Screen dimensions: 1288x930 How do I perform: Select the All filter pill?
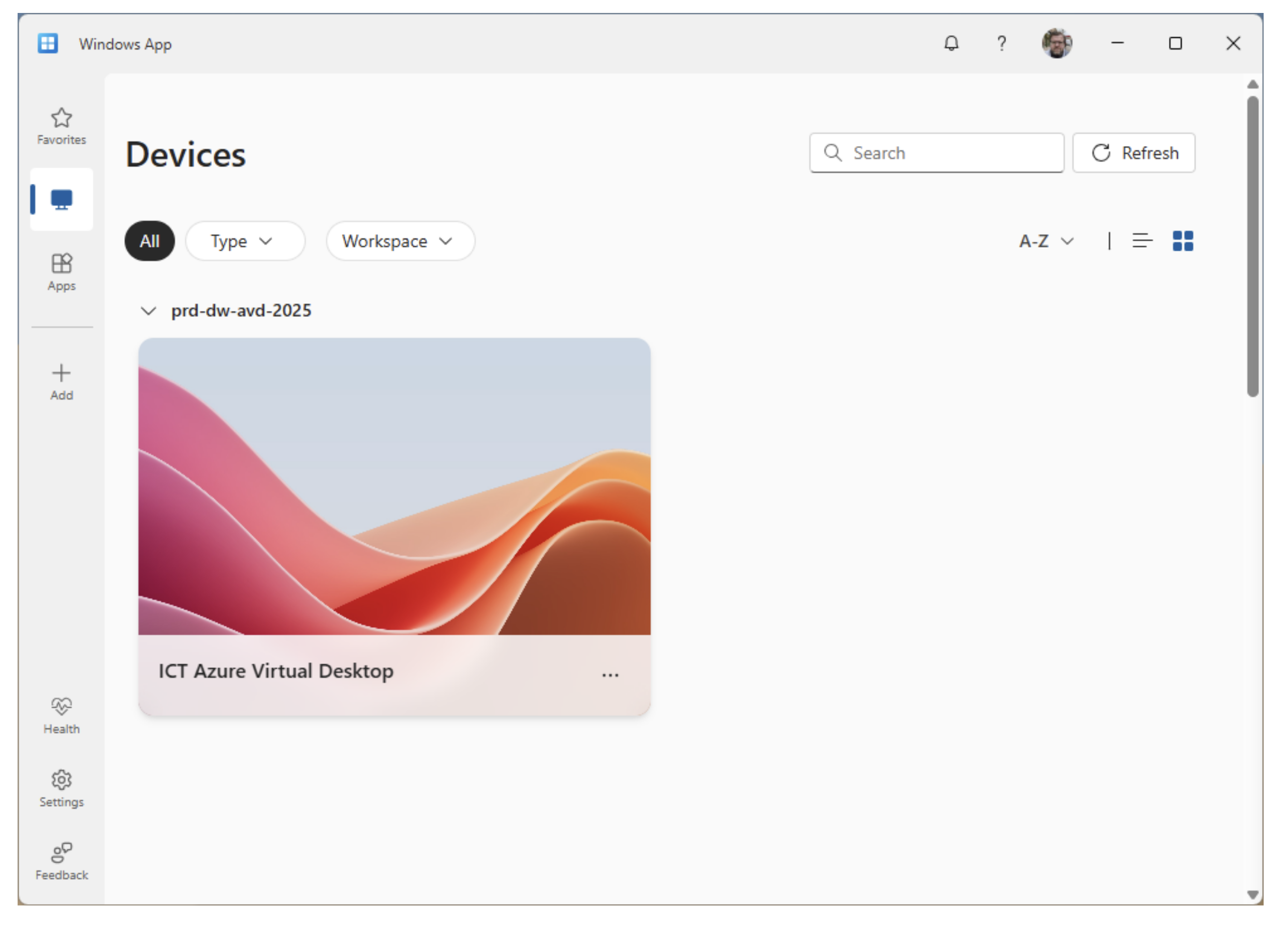pyautogui.click(x=150, y=241)
